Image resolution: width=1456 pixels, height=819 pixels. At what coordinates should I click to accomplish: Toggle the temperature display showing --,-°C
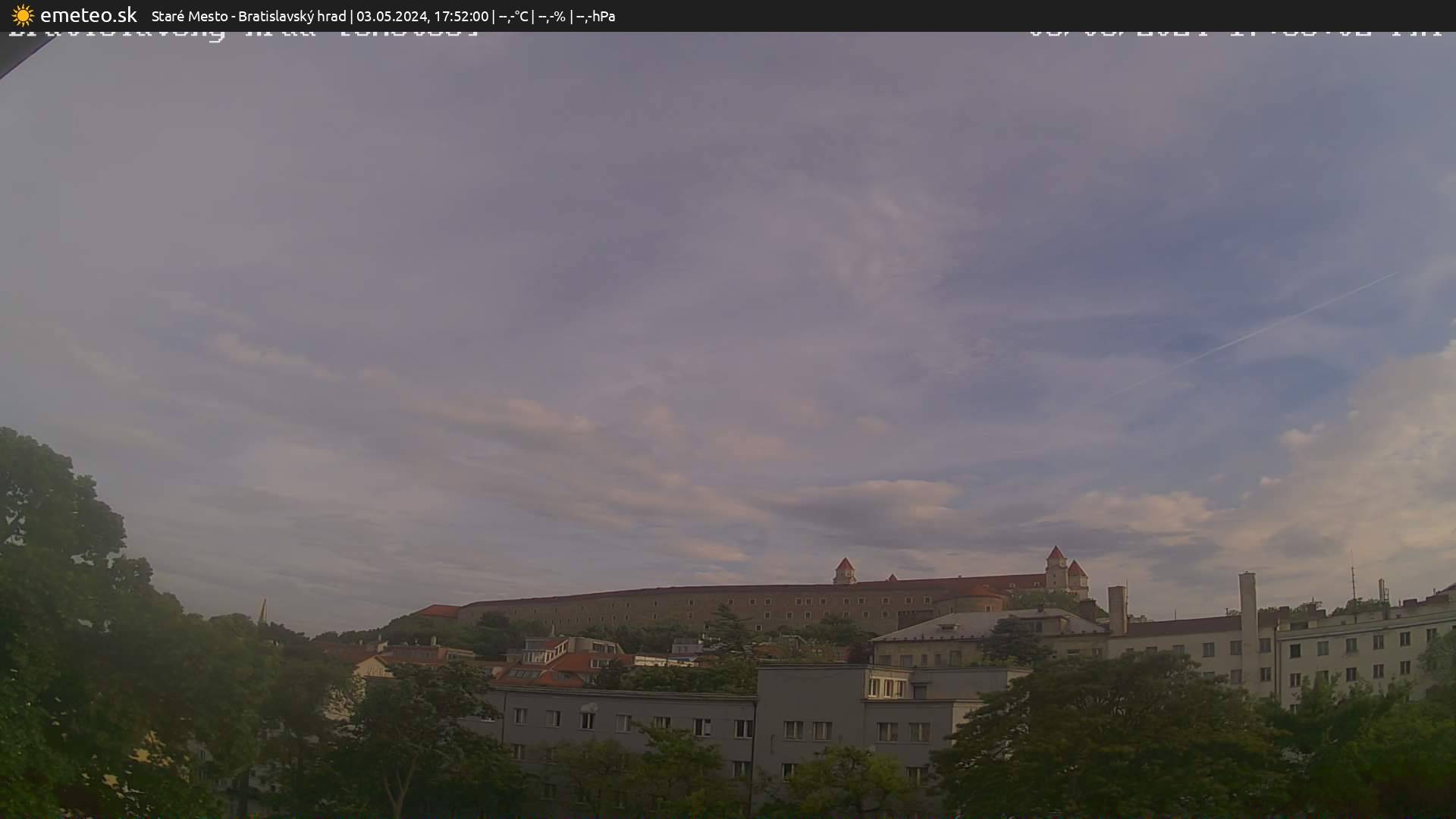[x=516, y=15]
